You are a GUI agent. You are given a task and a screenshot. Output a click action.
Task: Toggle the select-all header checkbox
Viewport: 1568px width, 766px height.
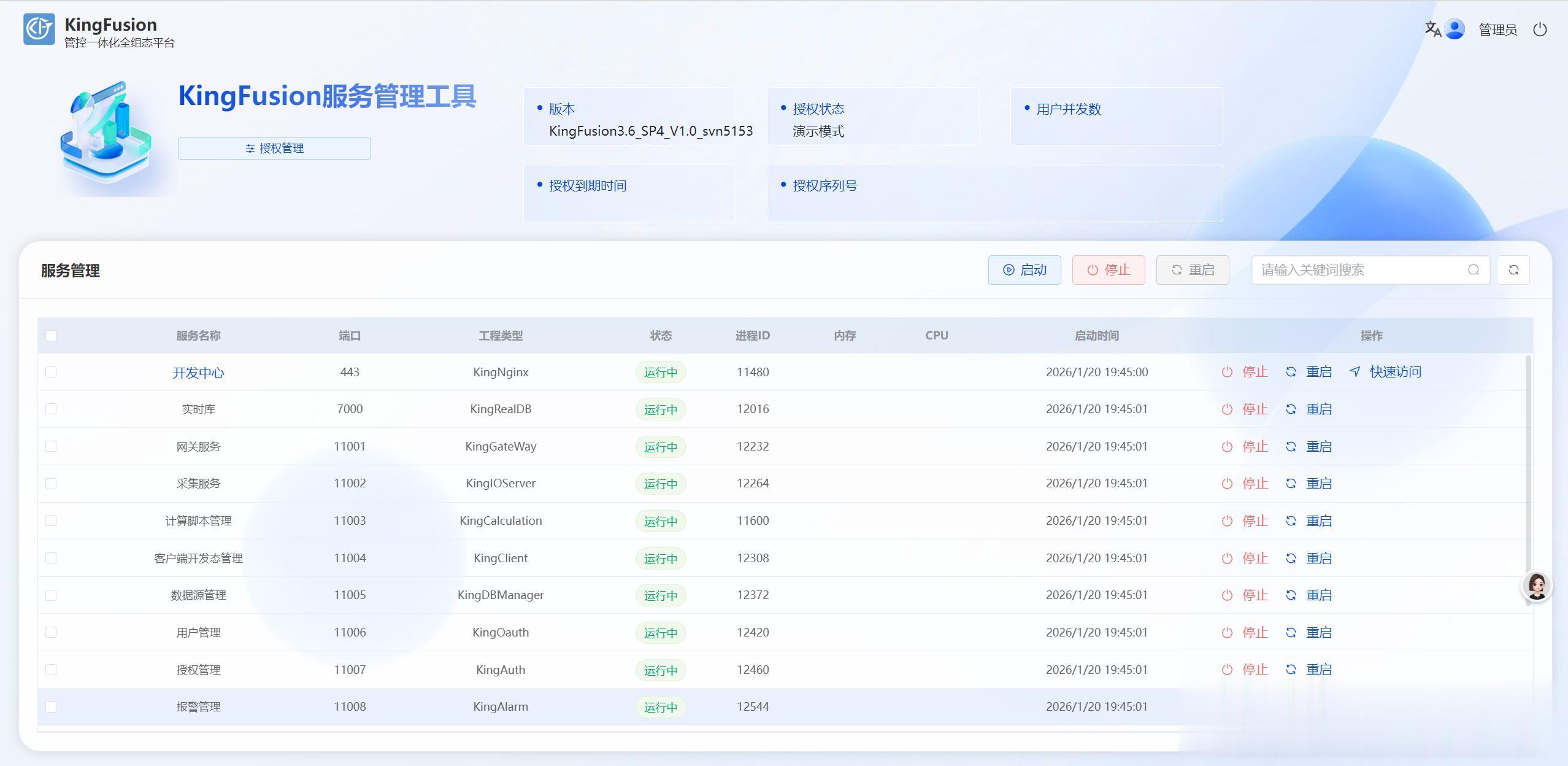[x=51, y=336]
